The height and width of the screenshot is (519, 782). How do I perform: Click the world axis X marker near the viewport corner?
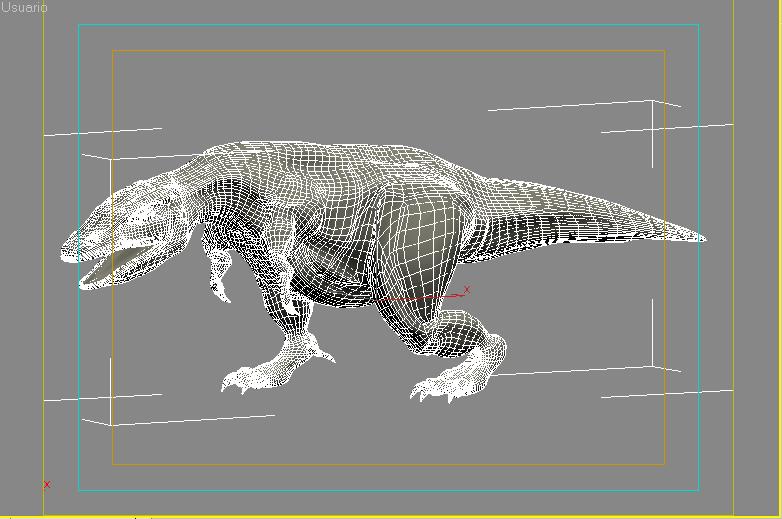click(x=47, y=485)
